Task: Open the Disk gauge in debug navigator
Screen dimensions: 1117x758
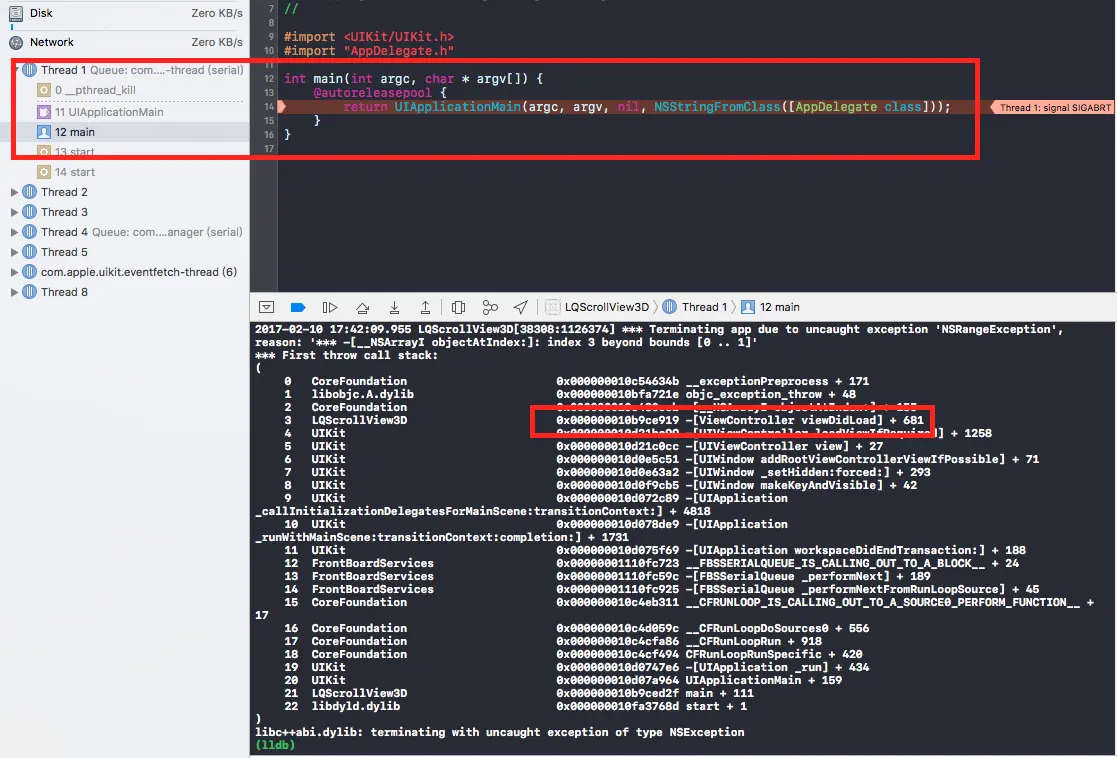Action: pyautogui.click(x=125, y=14)
